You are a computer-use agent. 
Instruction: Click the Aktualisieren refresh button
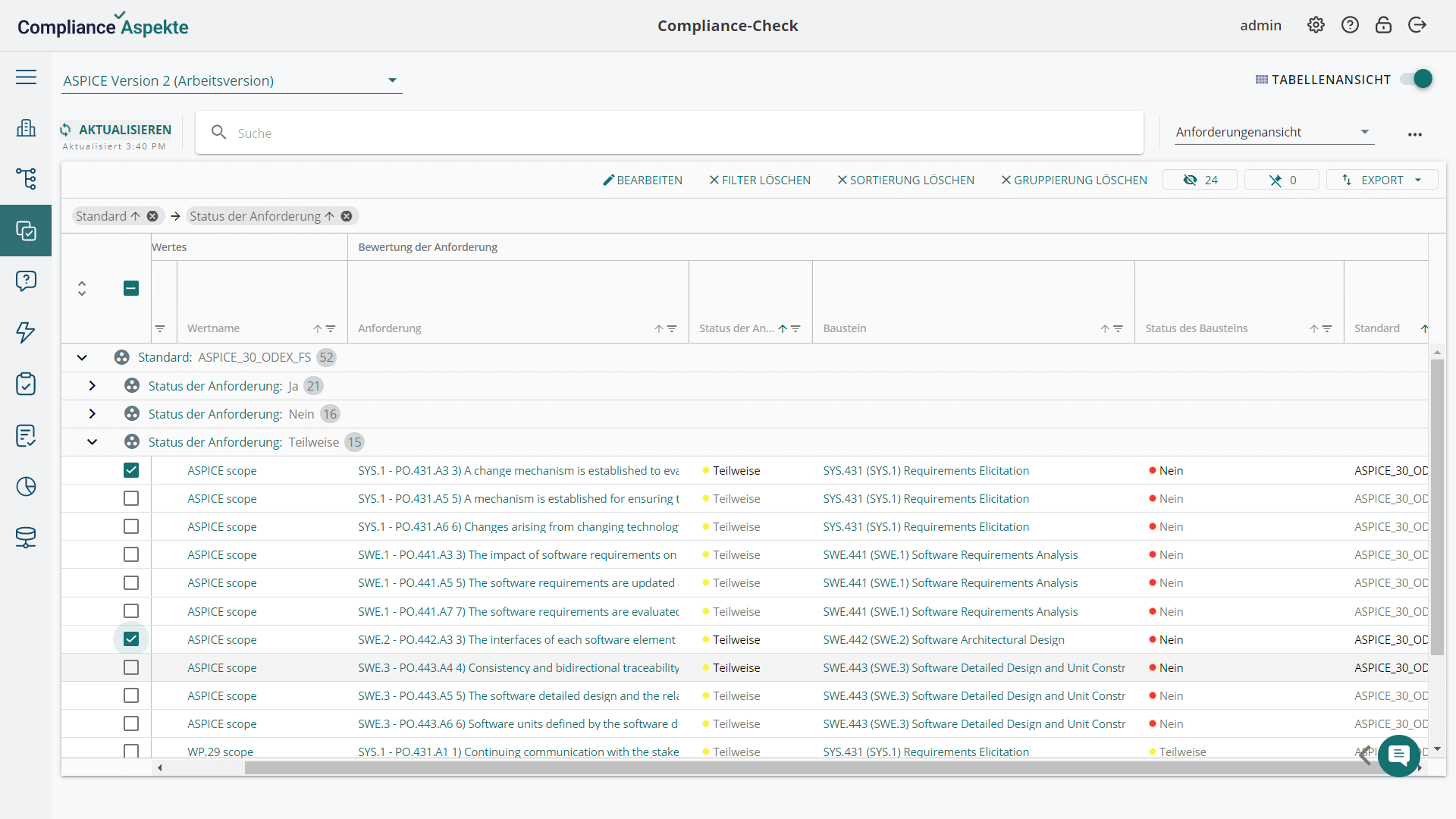pos(116,130)
